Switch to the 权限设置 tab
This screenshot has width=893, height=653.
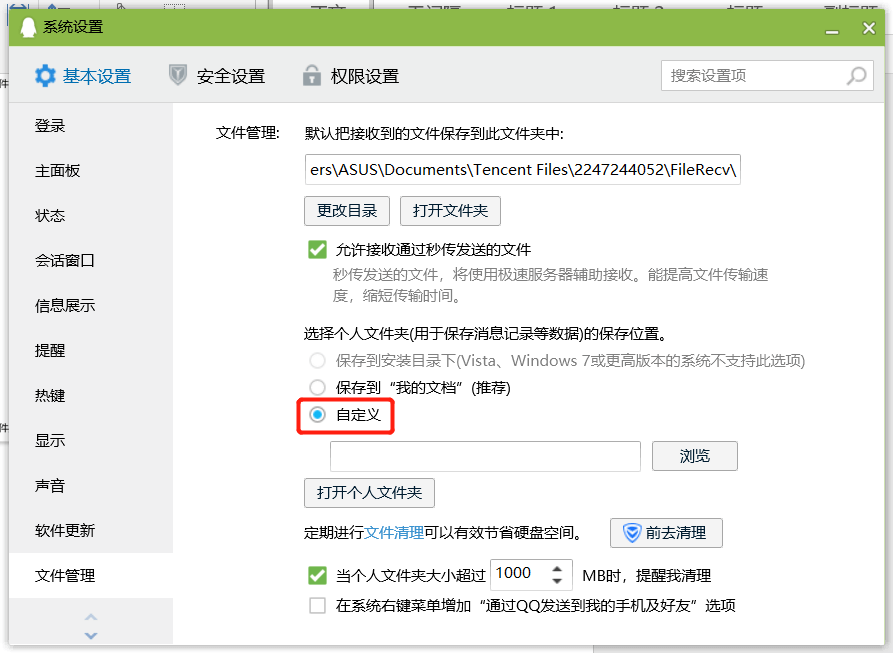pos(351,76)
